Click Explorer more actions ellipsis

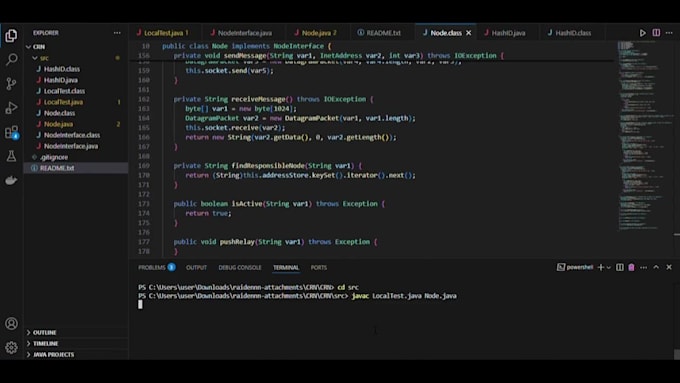tap(117, 33)
